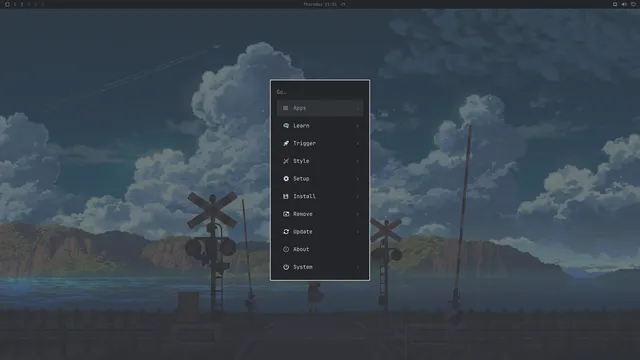Switch to workspace 1 in top bar
The width and height of the screenshot is (640, 360).
pyautogui.click(x=15, y=4)
